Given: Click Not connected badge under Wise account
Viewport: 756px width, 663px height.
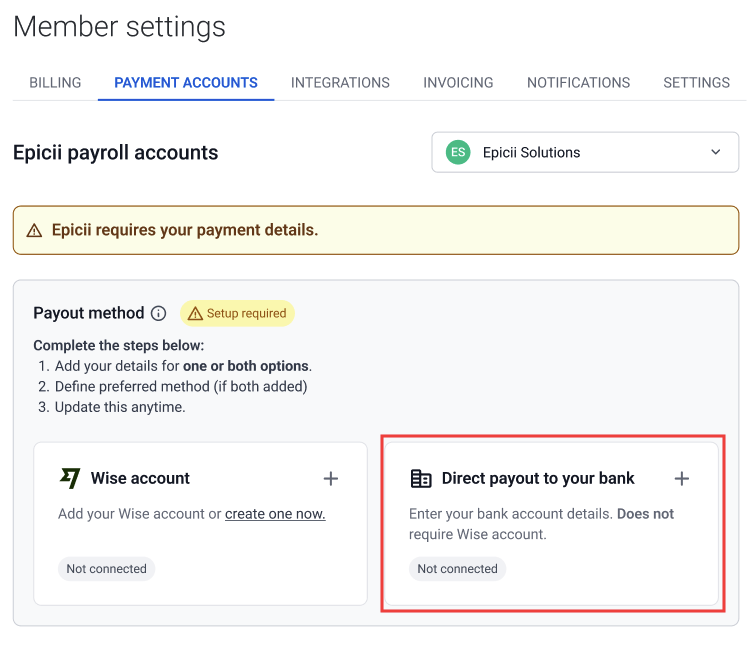Looking at the screenshot, I should (107, 569).
